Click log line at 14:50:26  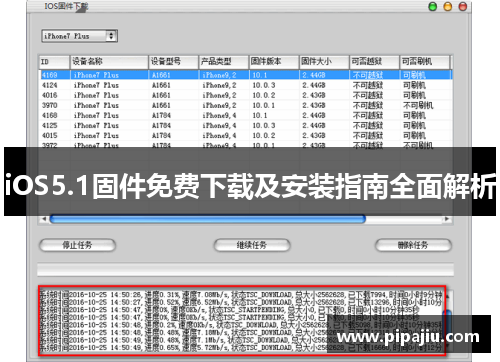[241, 295]
